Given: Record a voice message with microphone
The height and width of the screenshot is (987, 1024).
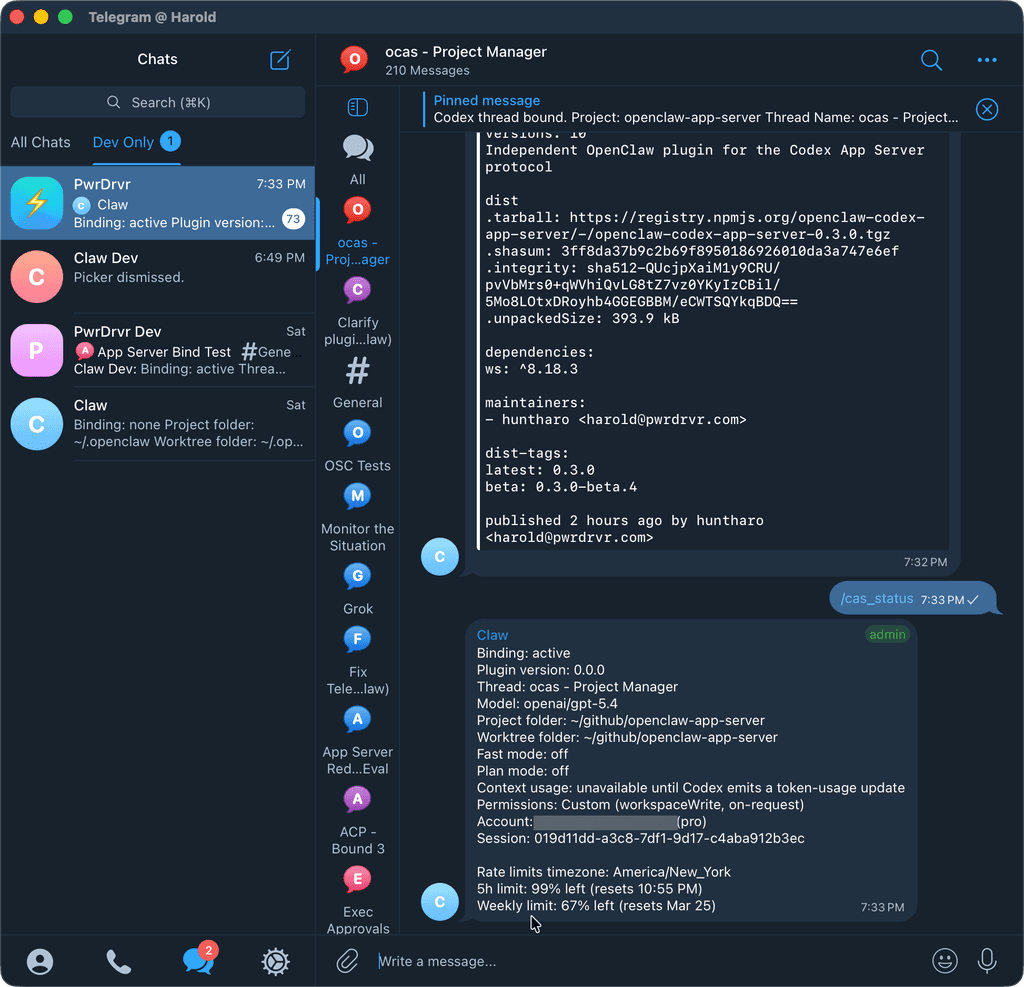Looking at the screenshot, I should 987,960.
